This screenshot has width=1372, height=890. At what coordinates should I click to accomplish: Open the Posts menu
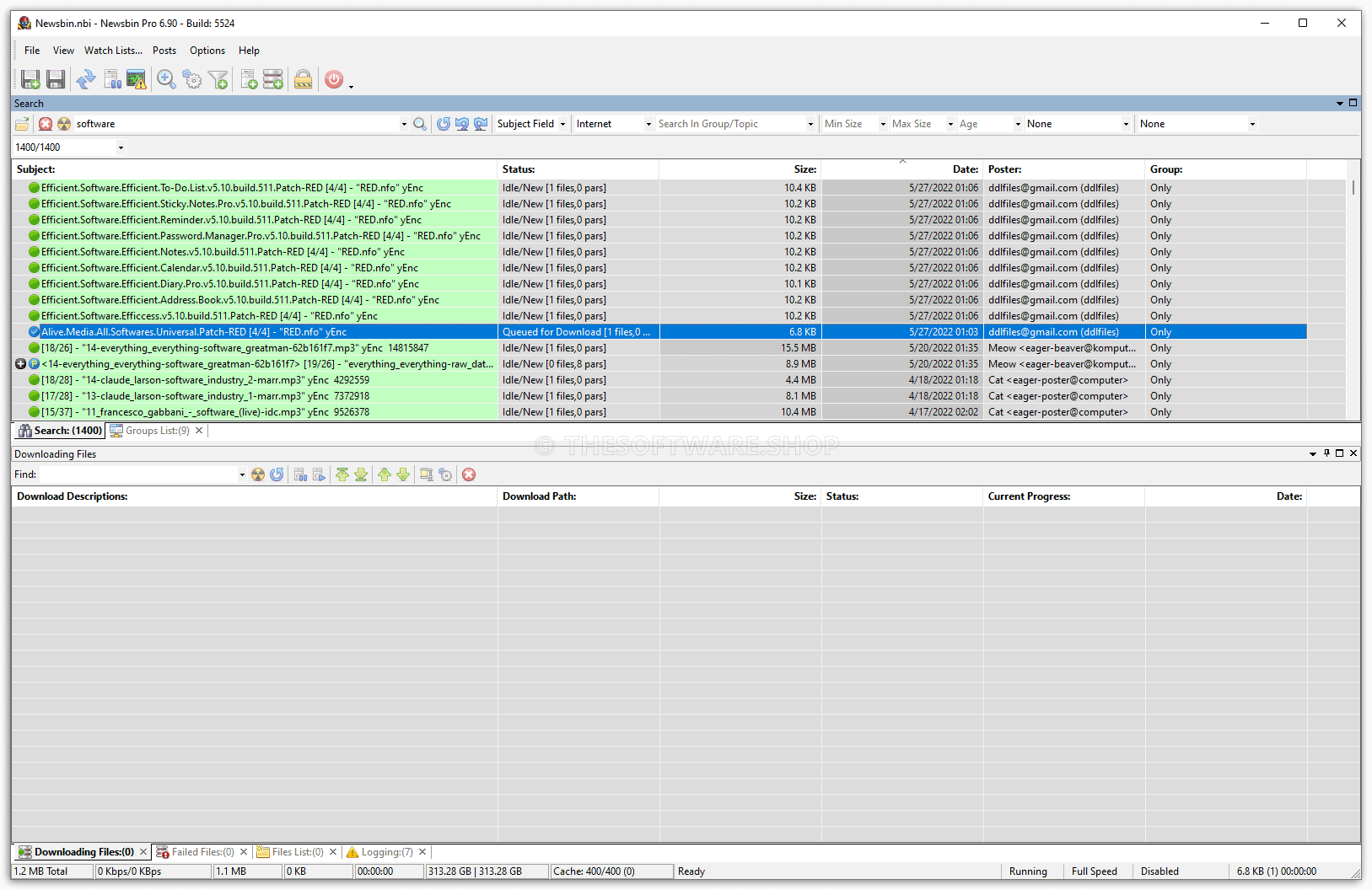164,51
